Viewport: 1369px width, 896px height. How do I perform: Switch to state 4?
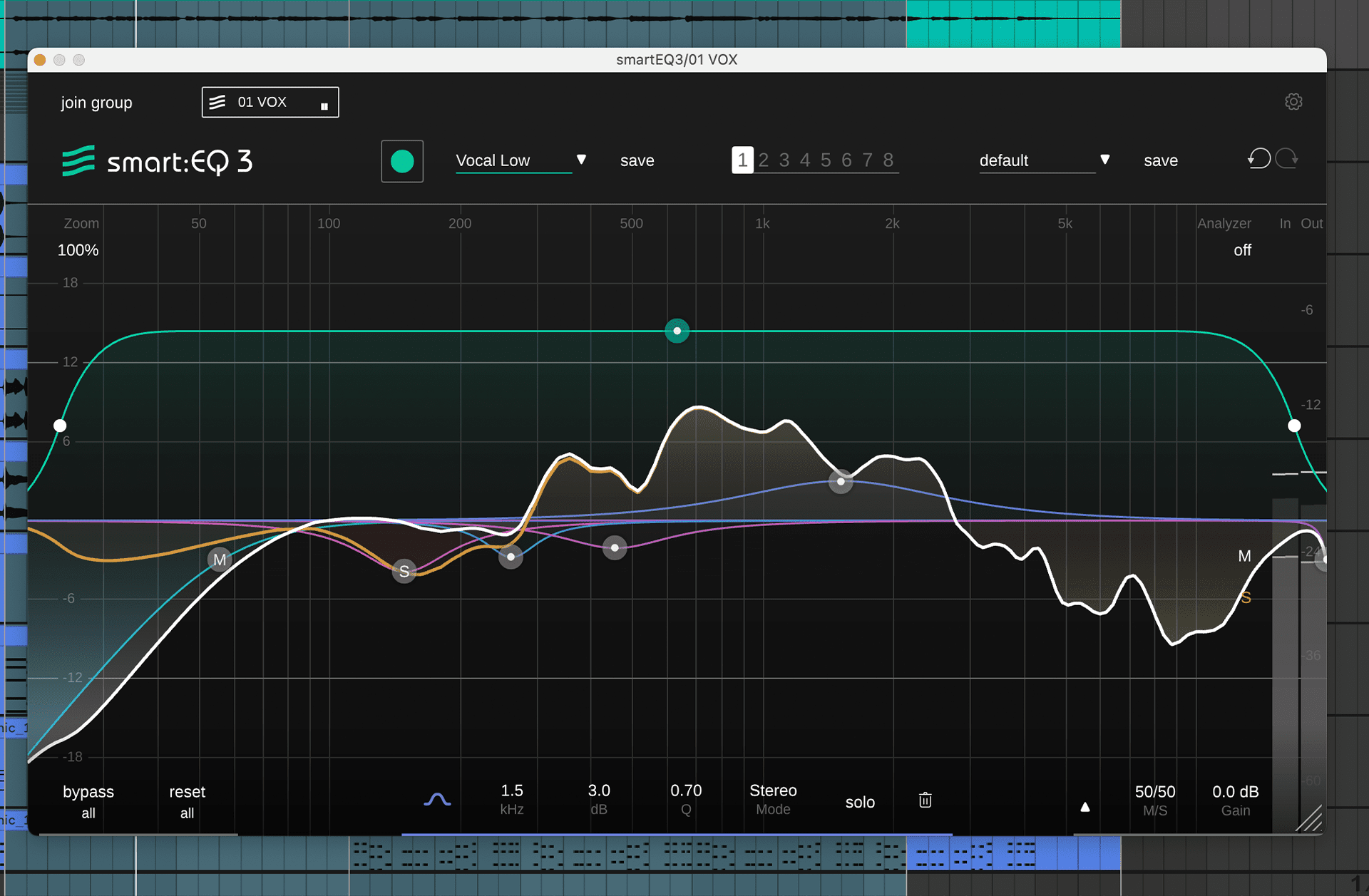(805, 160)
